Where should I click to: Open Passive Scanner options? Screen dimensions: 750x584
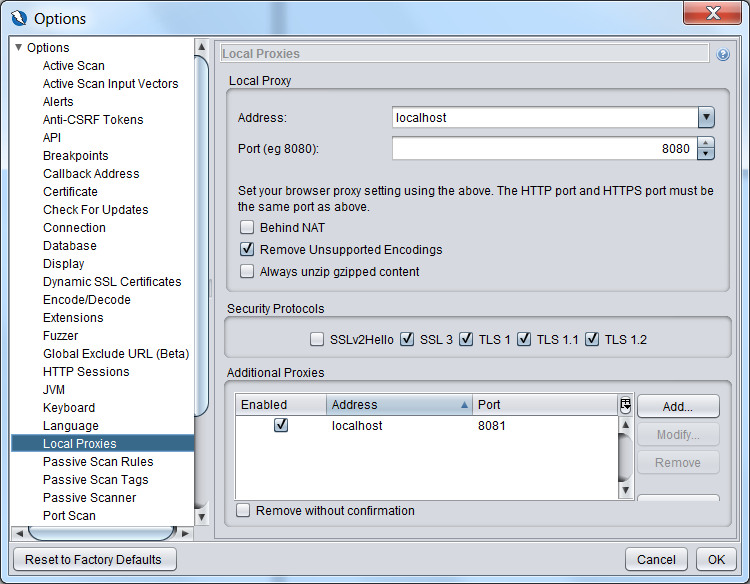point(89,498)
